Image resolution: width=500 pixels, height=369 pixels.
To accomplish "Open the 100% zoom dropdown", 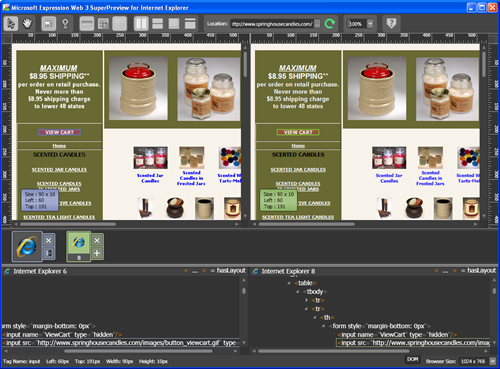I will click(x=370, y=24).
